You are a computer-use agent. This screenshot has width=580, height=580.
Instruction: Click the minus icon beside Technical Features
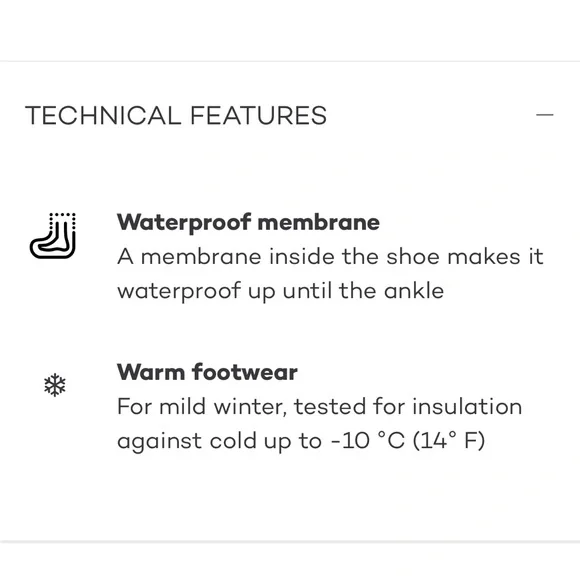(544, 115)
